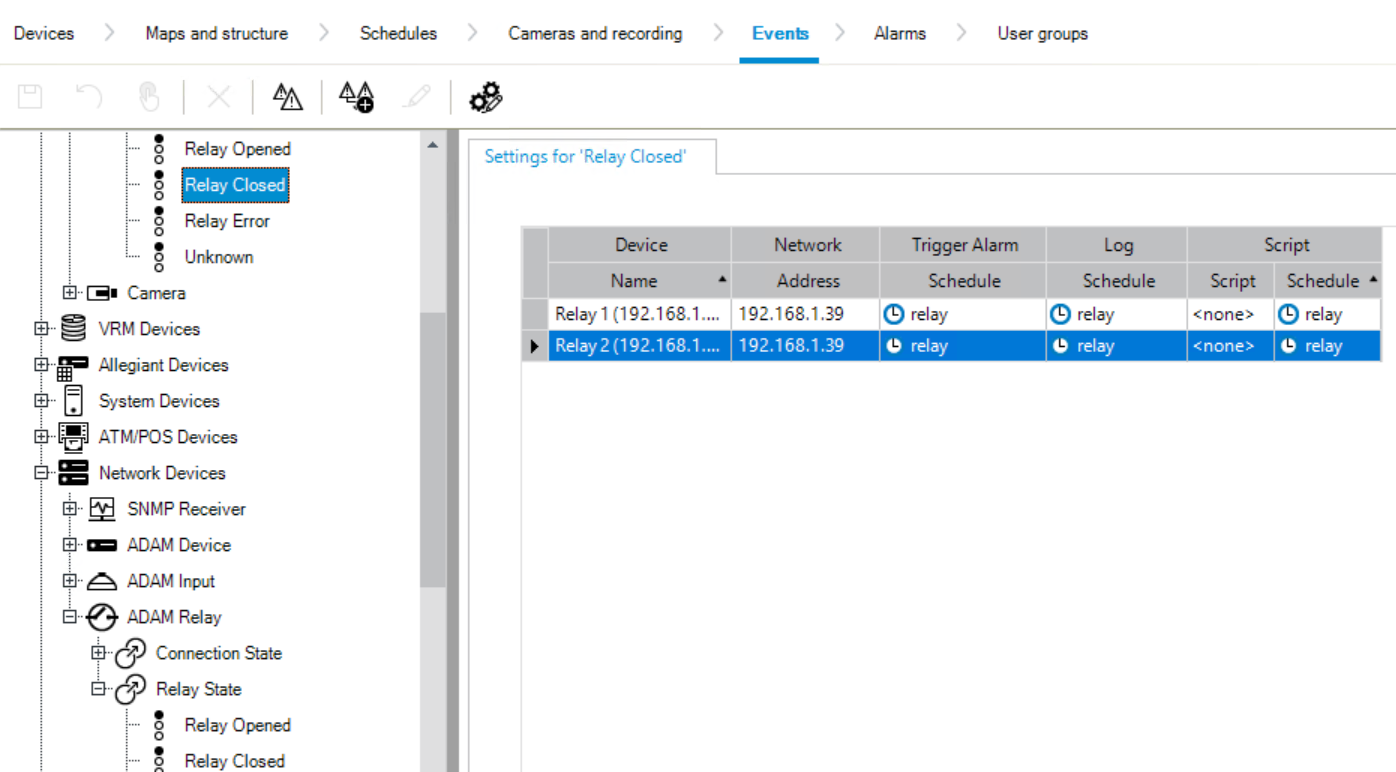Select Relay 1 row's Trigger Alarm schedule cell

pos(963,314)
